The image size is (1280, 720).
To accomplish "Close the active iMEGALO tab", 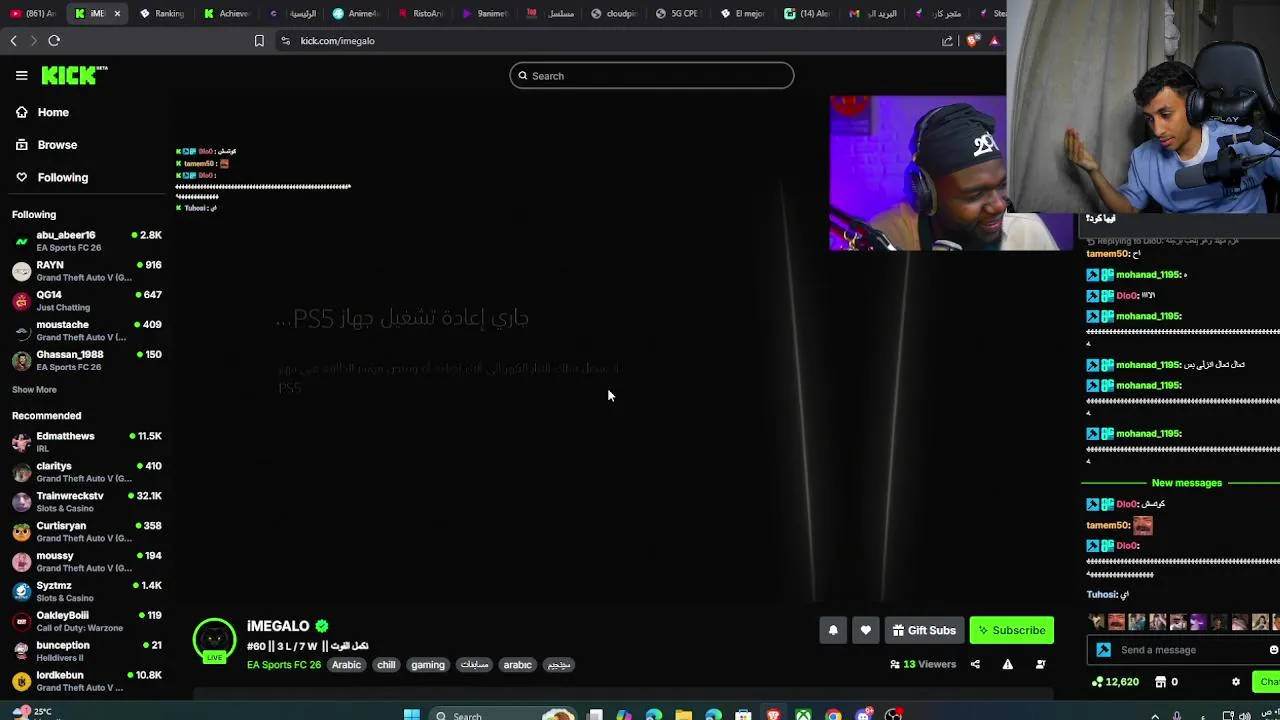I will (117, 13).
